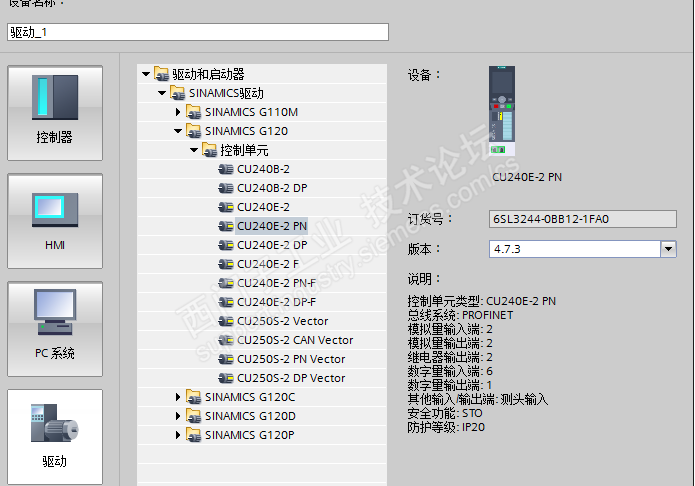The height and width of the screenshot is (486, 695).
Task: Select CU250S-2 Vector control unit
Action: point(283,321)
